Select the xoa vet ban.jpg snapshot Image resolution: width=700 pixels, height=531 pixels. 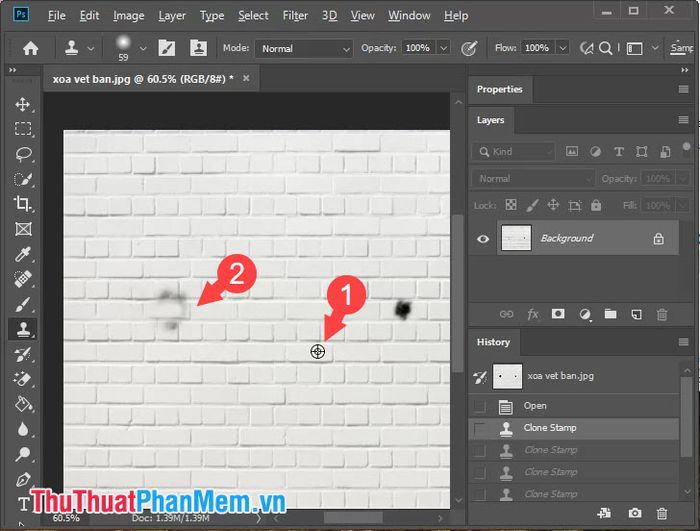point(574,376)
